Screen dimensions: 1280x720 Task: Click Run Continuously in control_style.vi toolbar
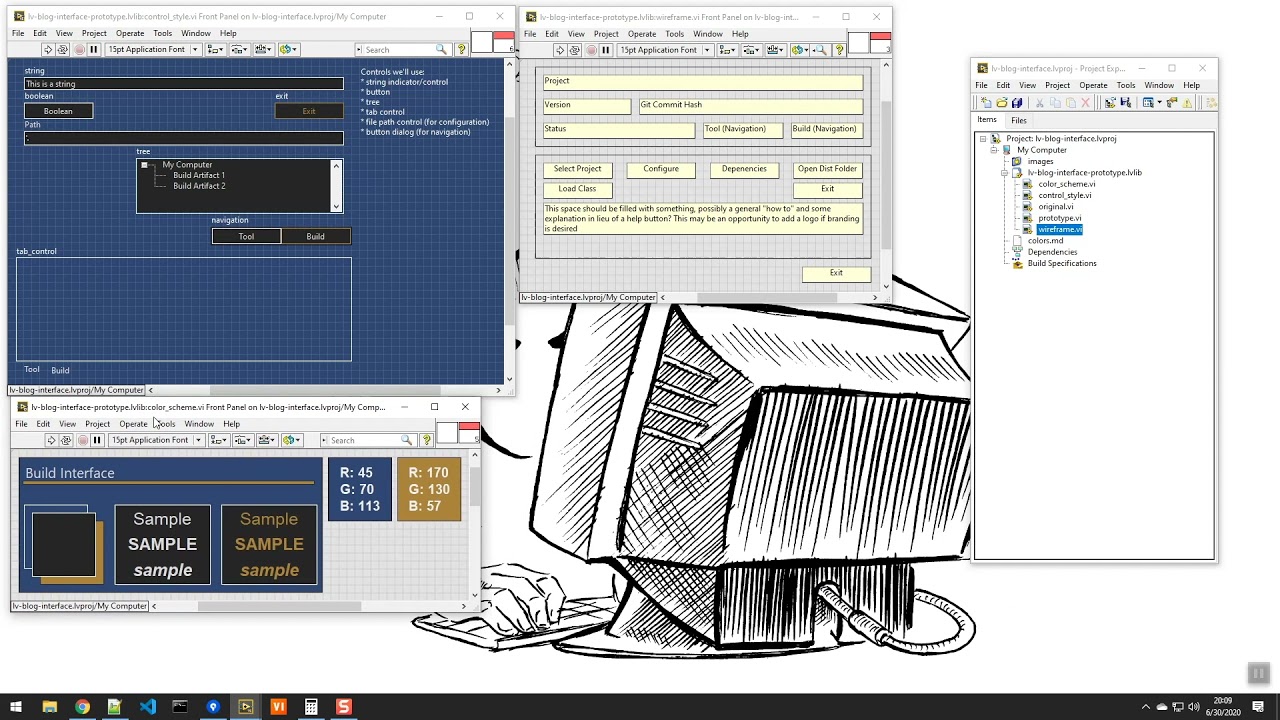coord(63,49)
